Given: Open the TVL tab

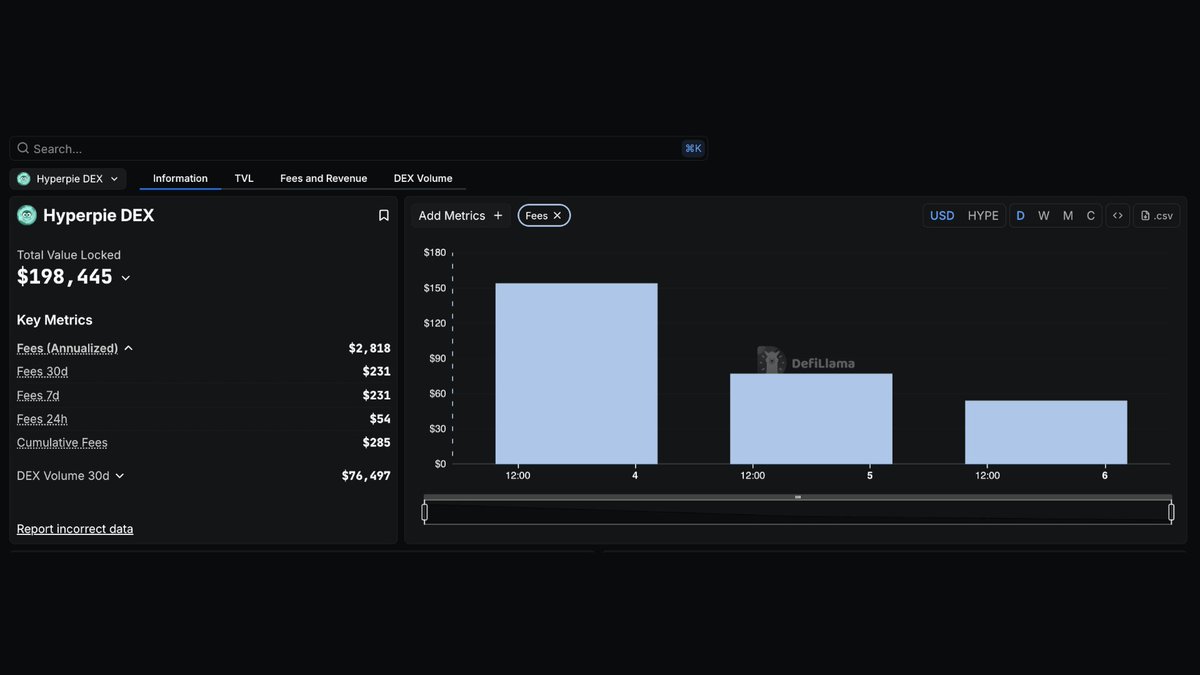Looking at the screenshot, I should tap(244, 178).
